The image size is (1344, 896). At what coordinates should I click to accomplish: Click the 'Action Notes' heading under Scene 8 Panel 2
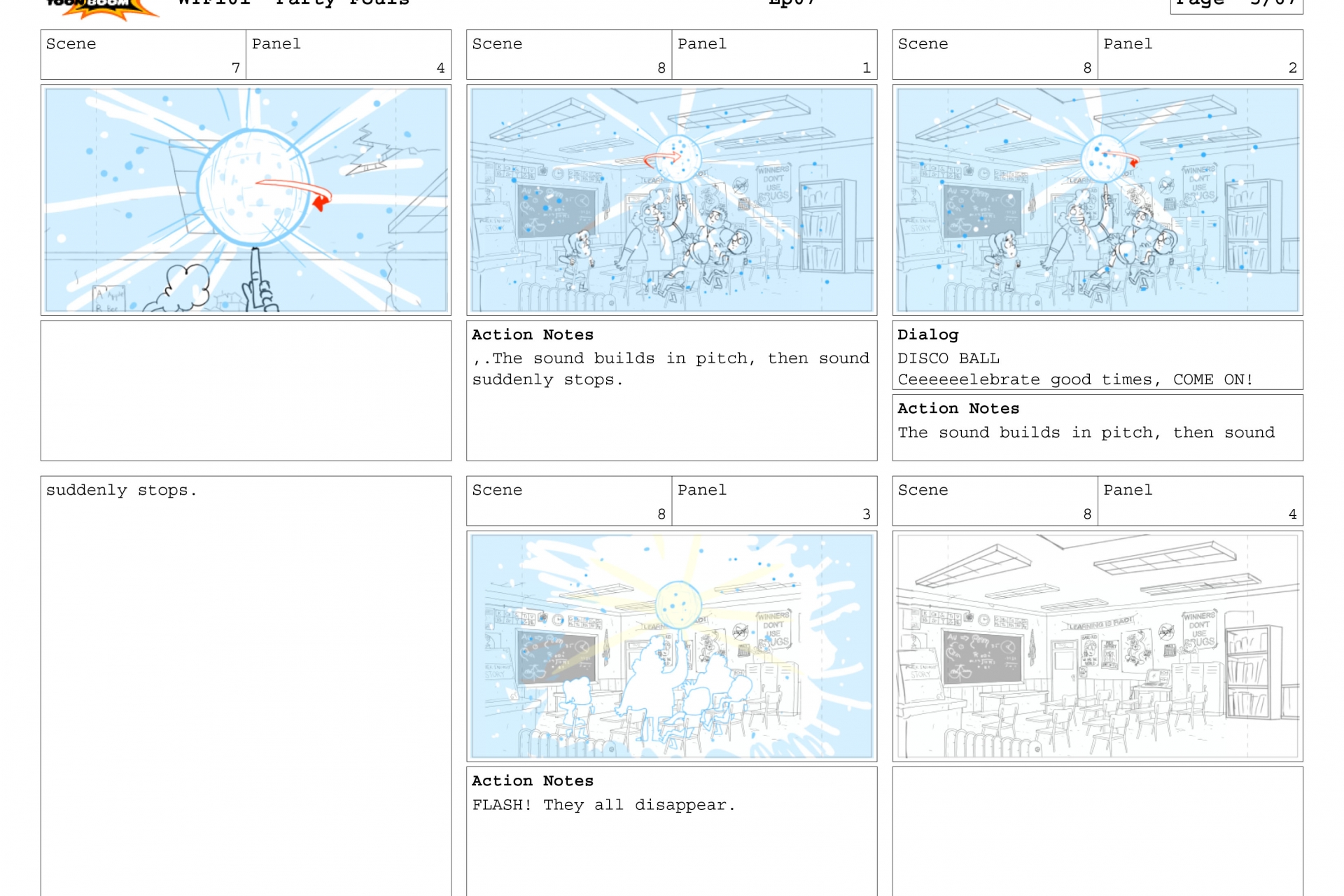coord(958,408)
